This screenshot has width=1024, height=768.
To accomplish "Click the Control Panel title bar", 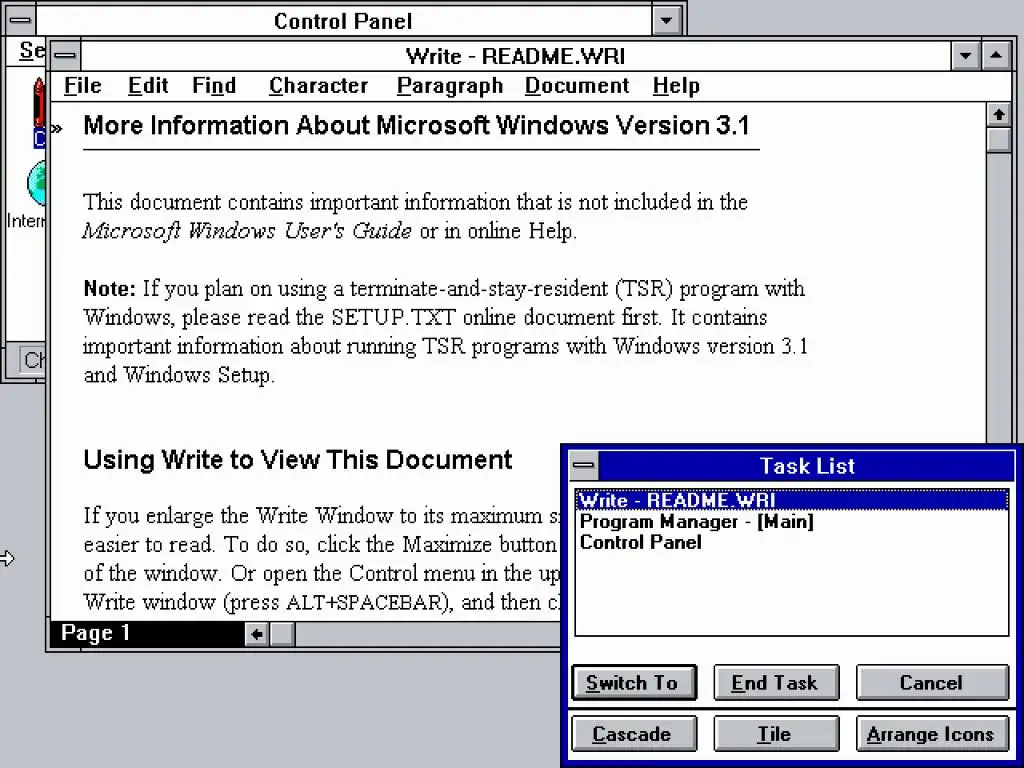I will (x=343, y=20).
